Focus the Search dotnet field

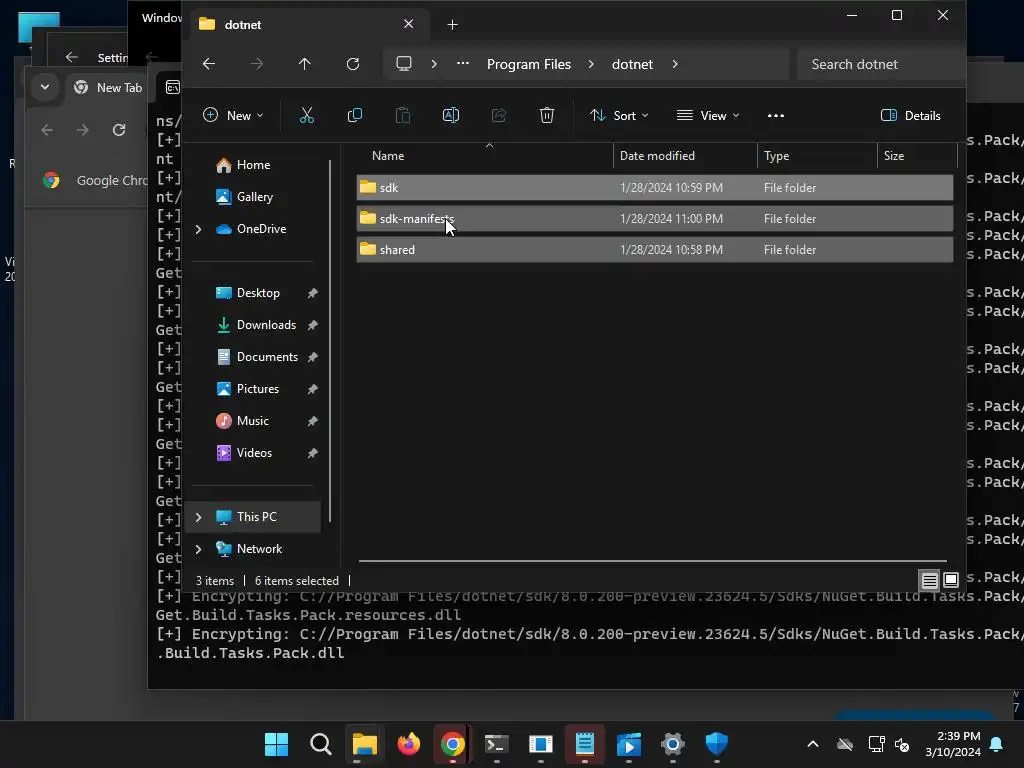(879, 64)
